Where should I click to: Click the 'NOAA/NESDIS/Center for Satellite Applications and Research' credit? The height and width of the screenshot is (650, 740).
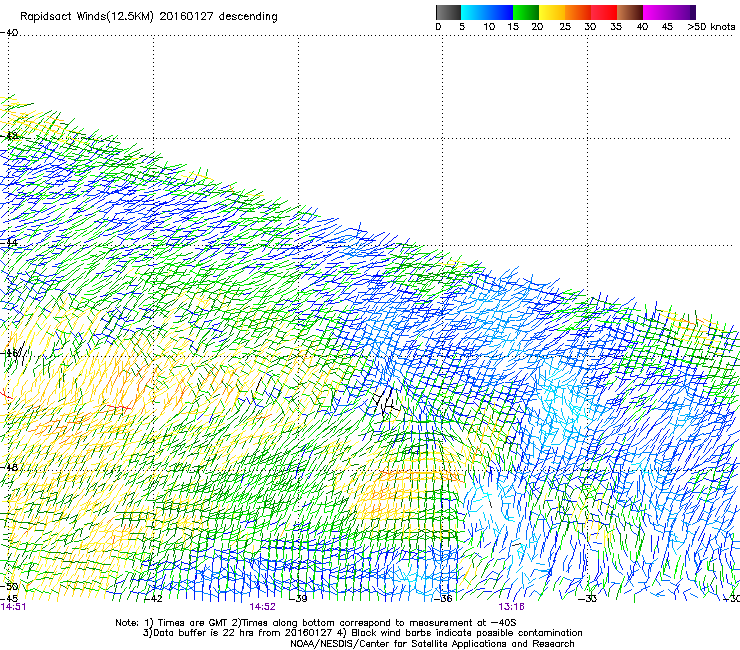pyautogui.click(x=432, y=644)
